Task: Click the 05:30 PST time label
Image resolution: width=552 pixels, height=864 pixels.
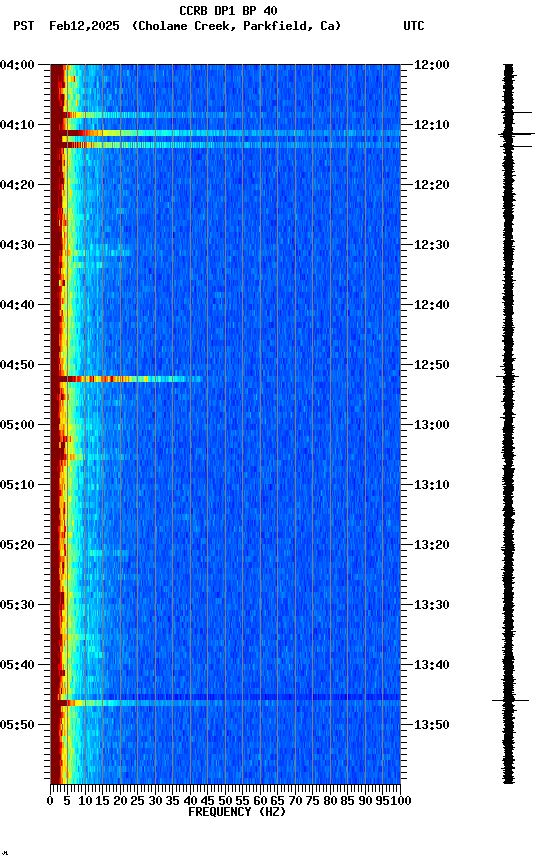Action: pyautogui.click(x=17, y=606)
